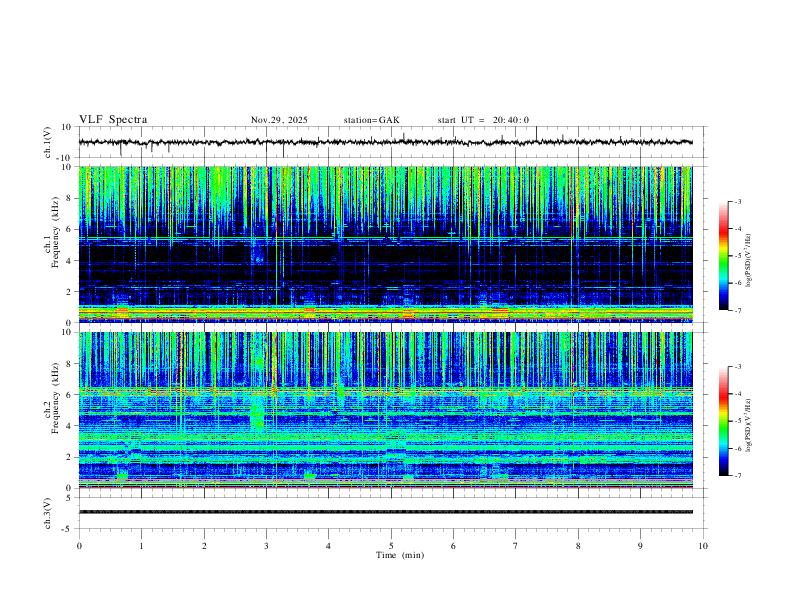This screenshot has height=612, width=792.
Task: Click the 'ch.3(V)' axis label
Action: [x=47, y=513]
